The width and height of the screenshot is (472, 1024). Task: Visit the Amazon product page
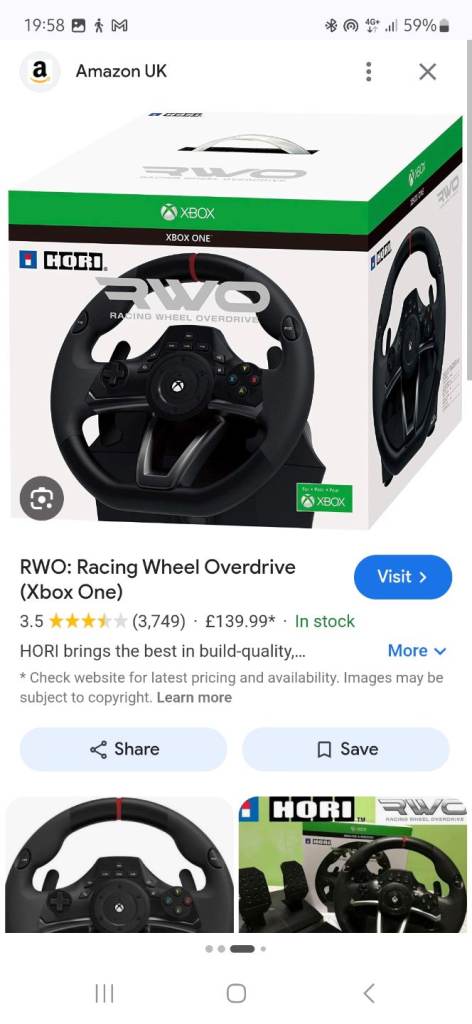click(x=403, y=577)
